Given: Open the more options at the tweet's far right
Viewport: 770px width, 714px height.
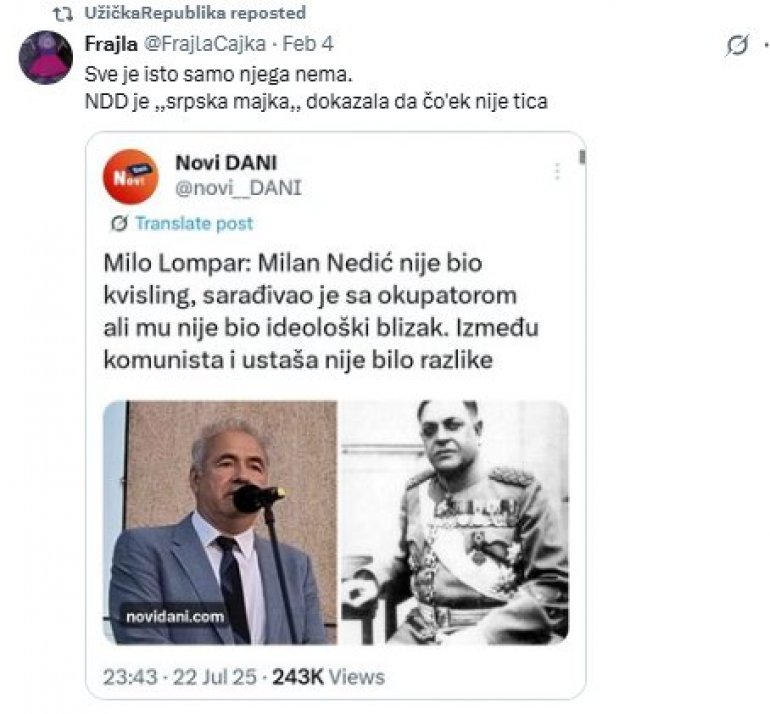Looking at the screenshot, I should [765, 46].
